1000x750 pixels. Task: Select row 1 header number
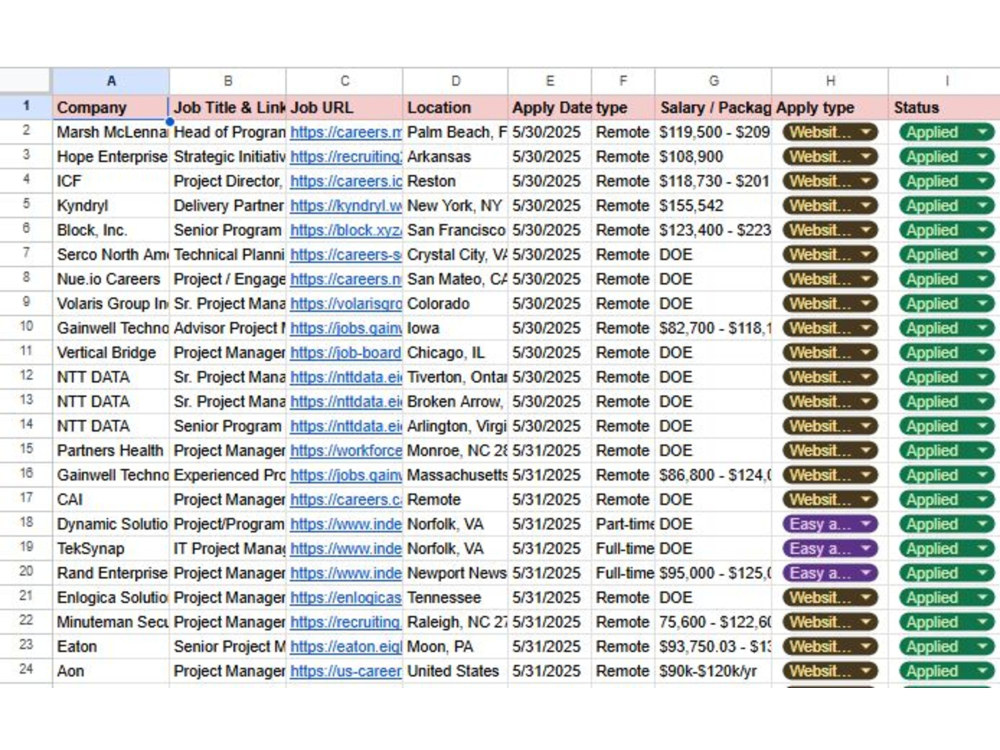tap(26, 107)
